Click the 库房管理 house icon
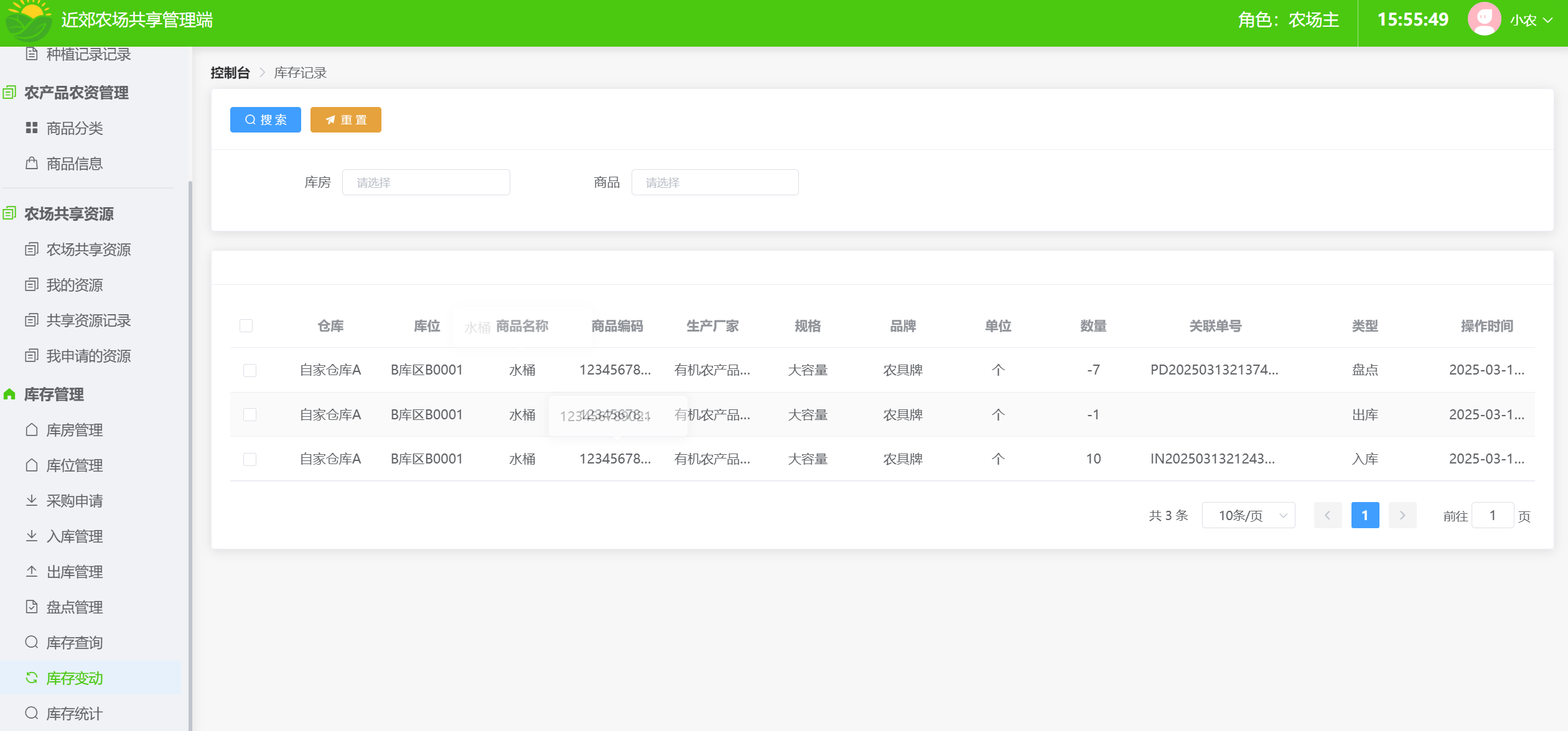1568x731 pixels. [x=32, y=430]
